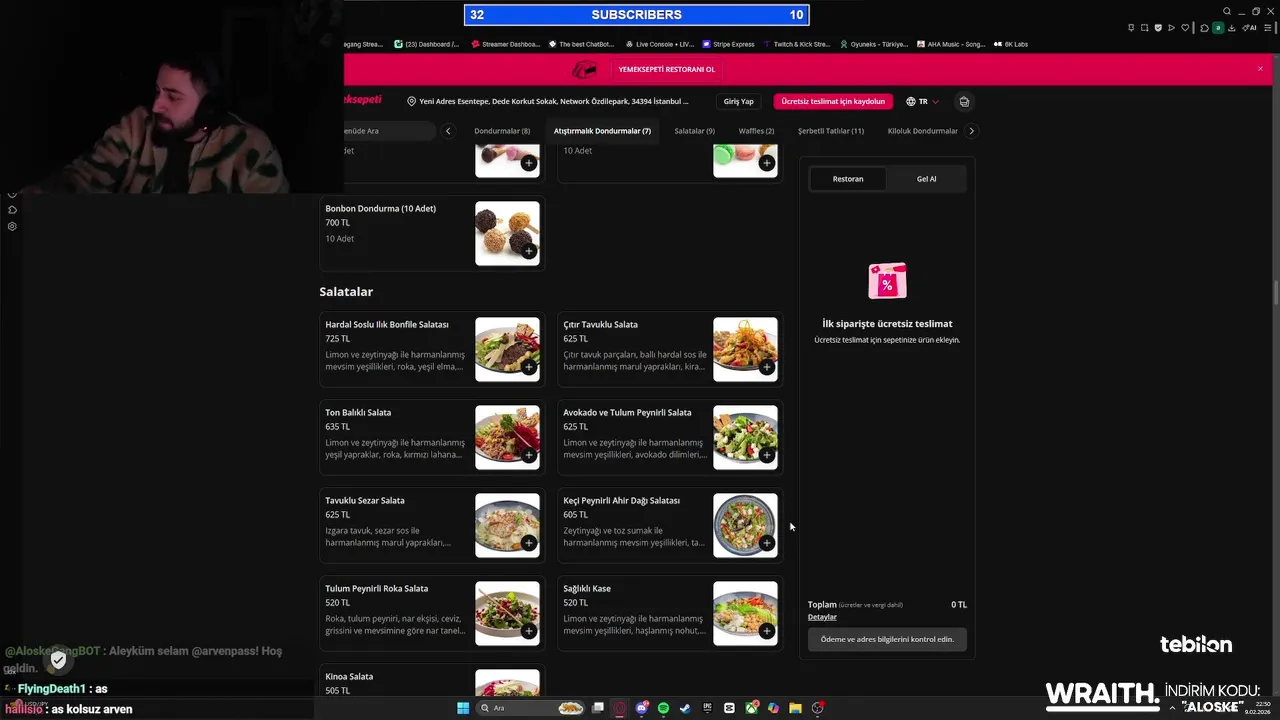This screenshot has height=720, width=1280.
Task: Launch Steam from the taskbar
Action: click(x=685, y=708)
